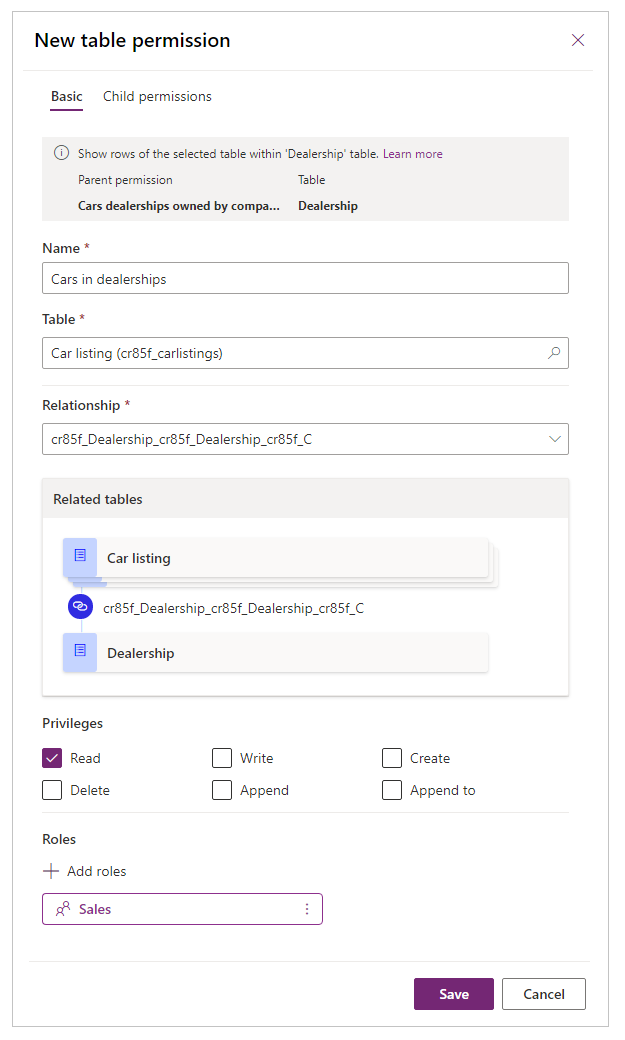Screen dimensions: 625x1040
Task: Enable the Delete privilege
Action: [52, 790]
